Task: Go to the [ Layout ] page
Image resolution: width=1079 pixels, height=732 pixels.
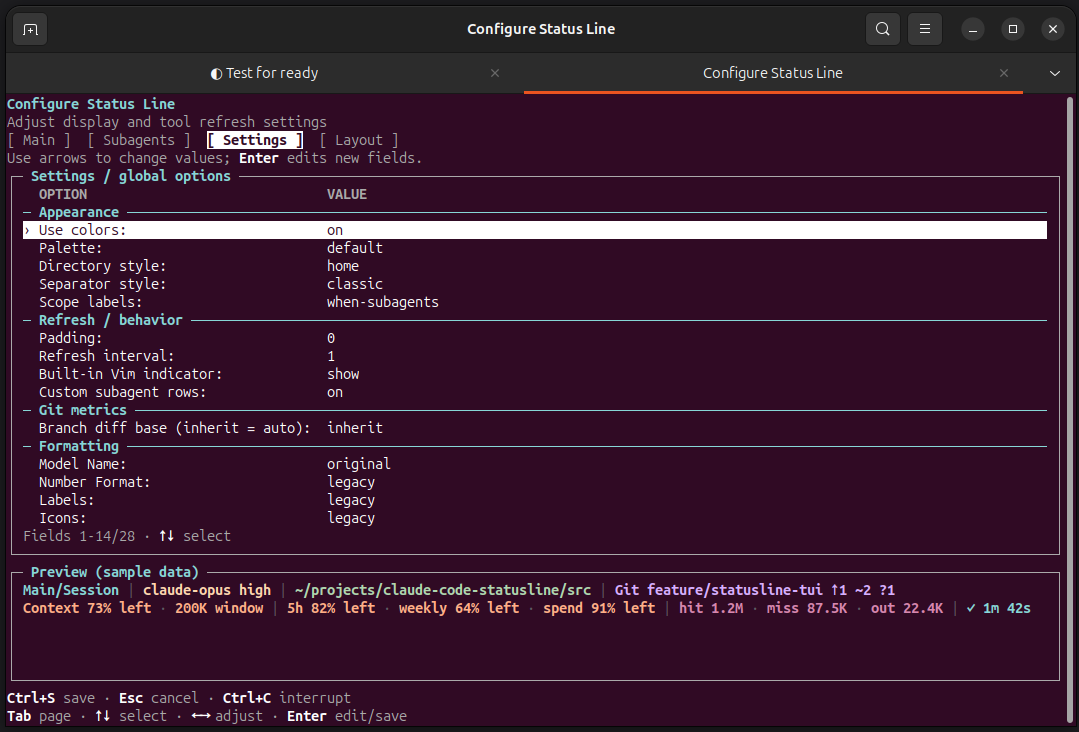Action: point(359,140)
